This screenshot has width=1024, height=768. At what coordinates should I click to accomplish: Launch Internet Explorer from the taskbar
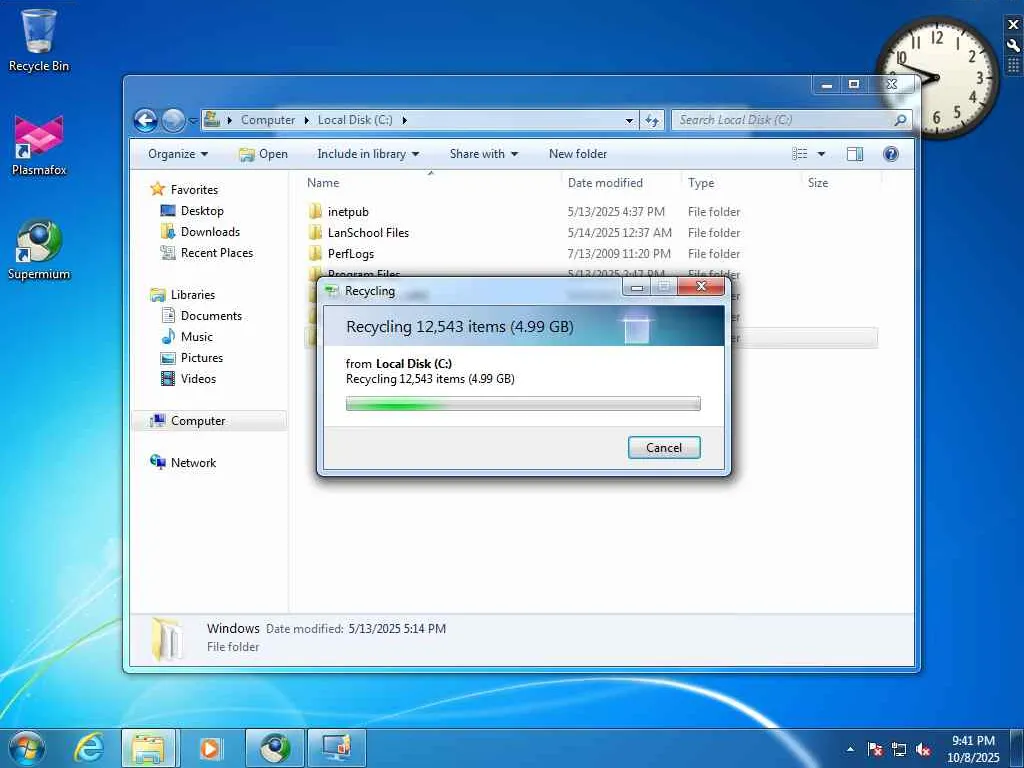pyautogui.click(x=89, y=748)
